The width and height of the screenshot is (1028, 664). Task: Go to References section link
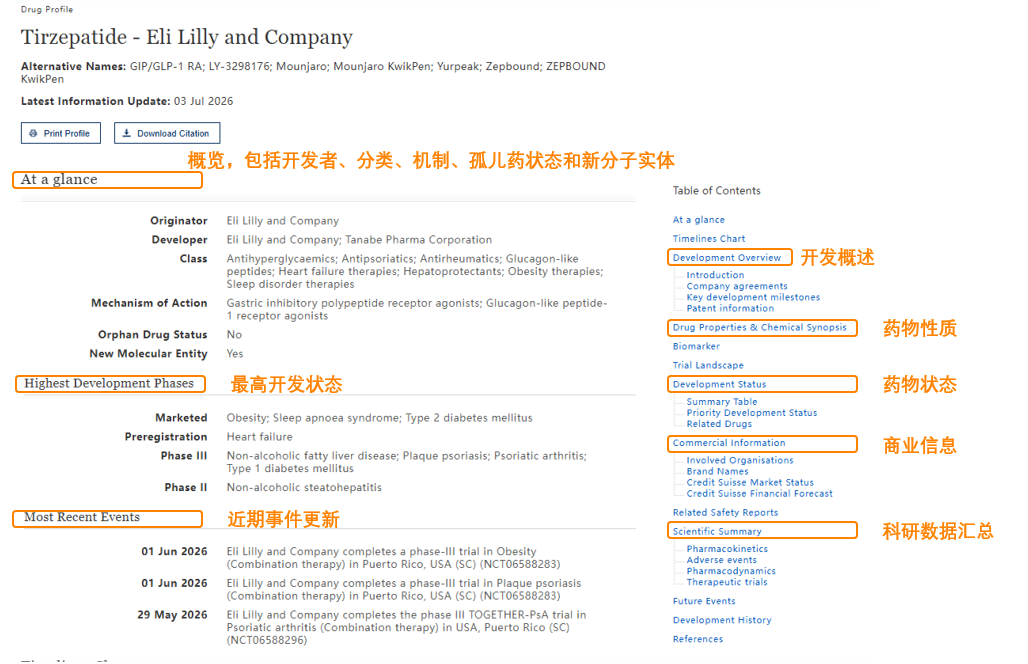pos(698,639)
